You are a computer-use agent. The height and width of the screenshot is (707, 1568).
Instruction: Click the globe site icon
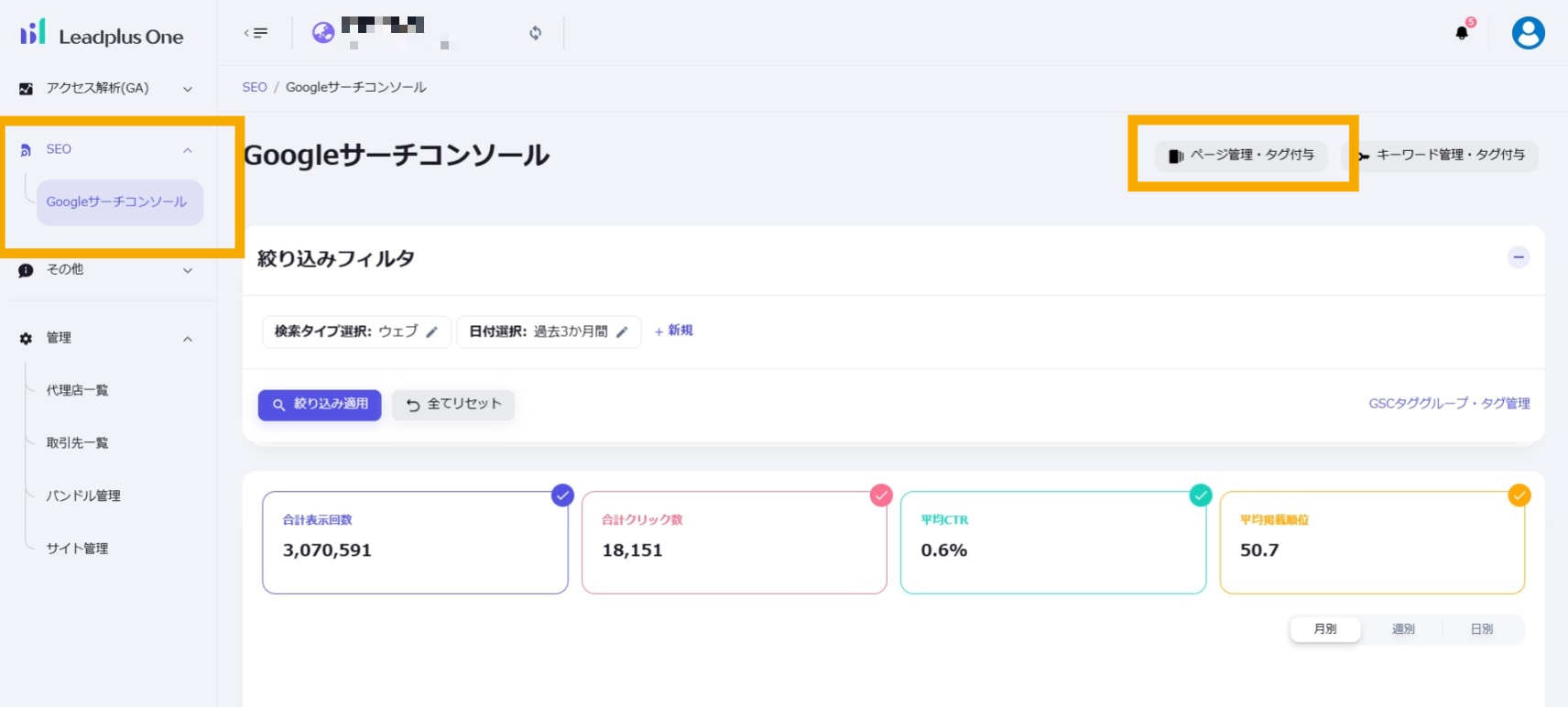point(323,33)
